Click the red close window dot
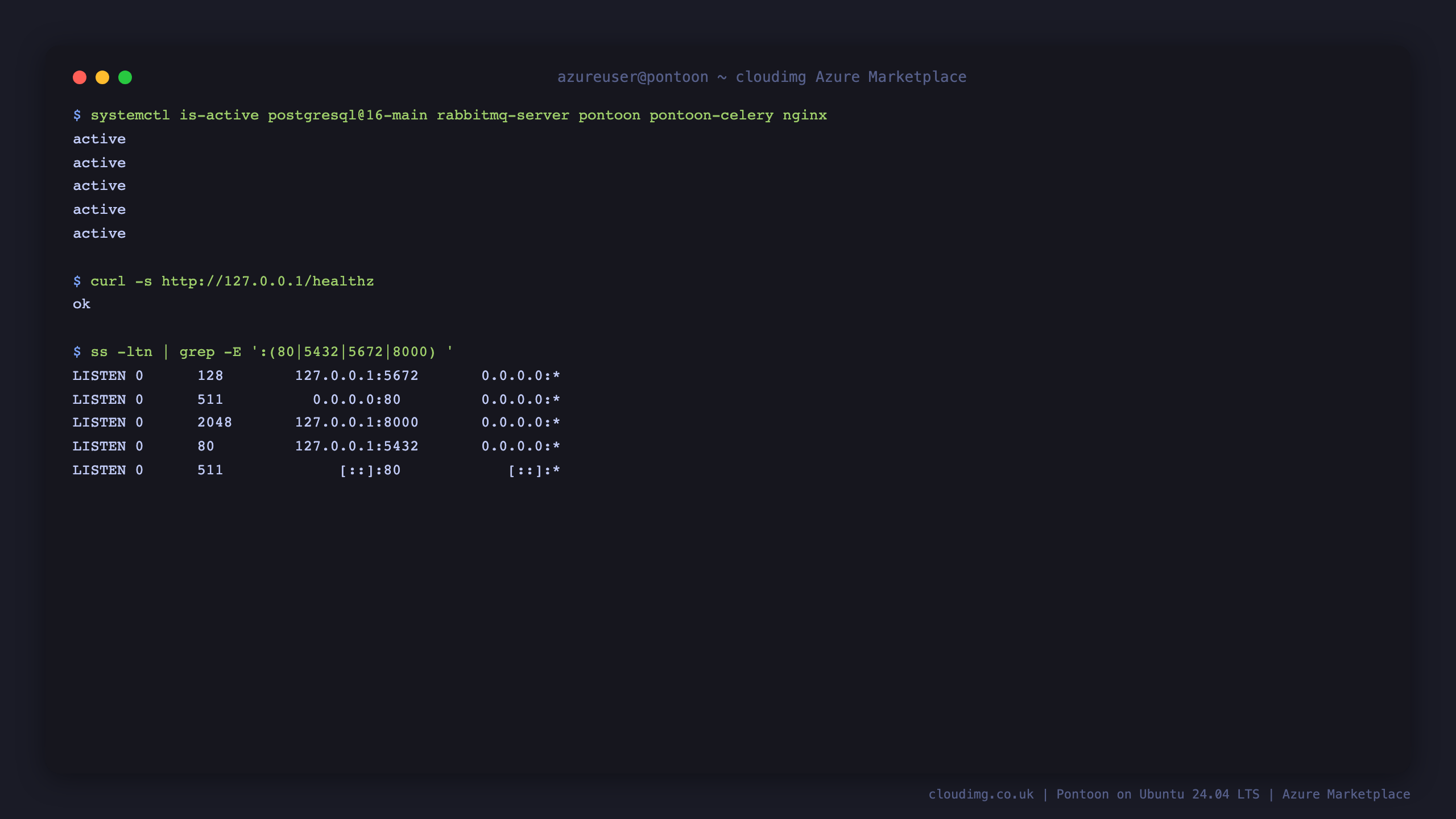 [80, 77]
